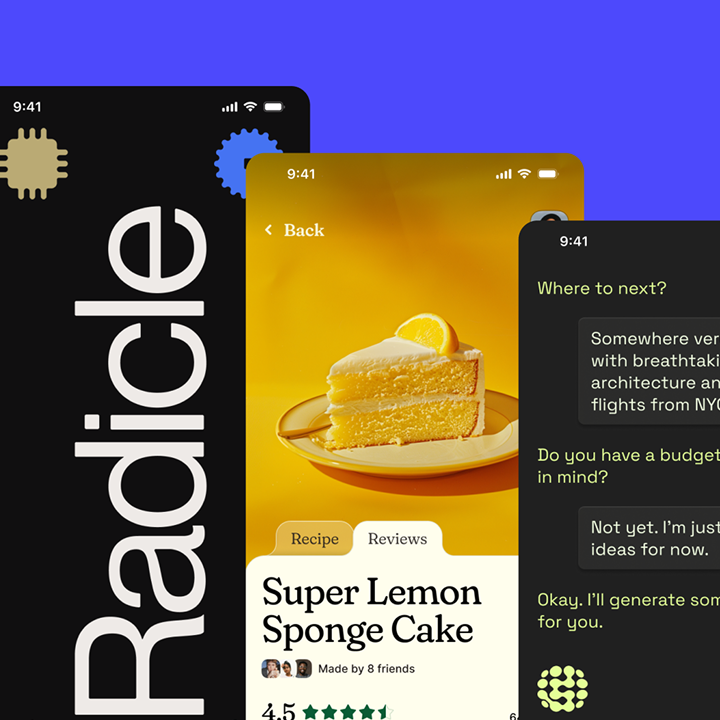This screenshot has height=720, width=720.
Task: Go Back from the recipe page
Action: tap(294, 230)
